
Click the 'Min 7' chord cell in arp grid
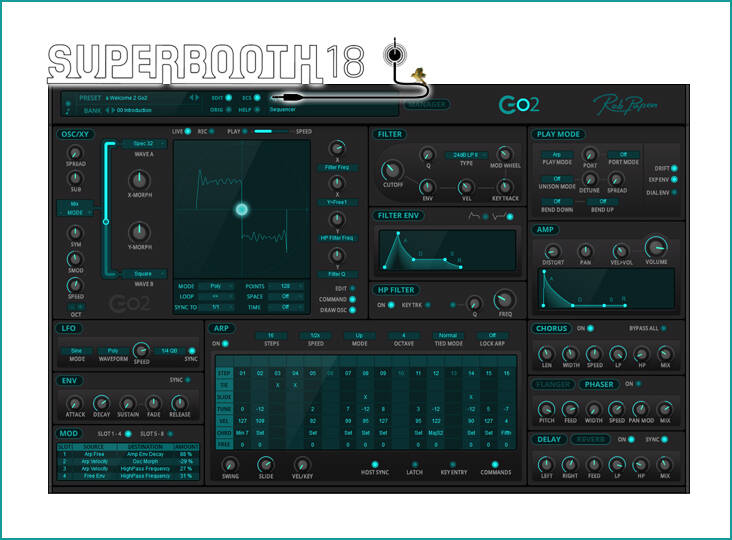[242, 433]
